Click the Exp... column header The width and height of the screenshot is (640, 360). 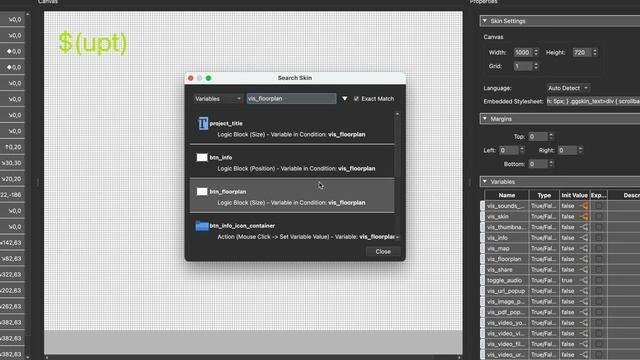pos(598,195)
